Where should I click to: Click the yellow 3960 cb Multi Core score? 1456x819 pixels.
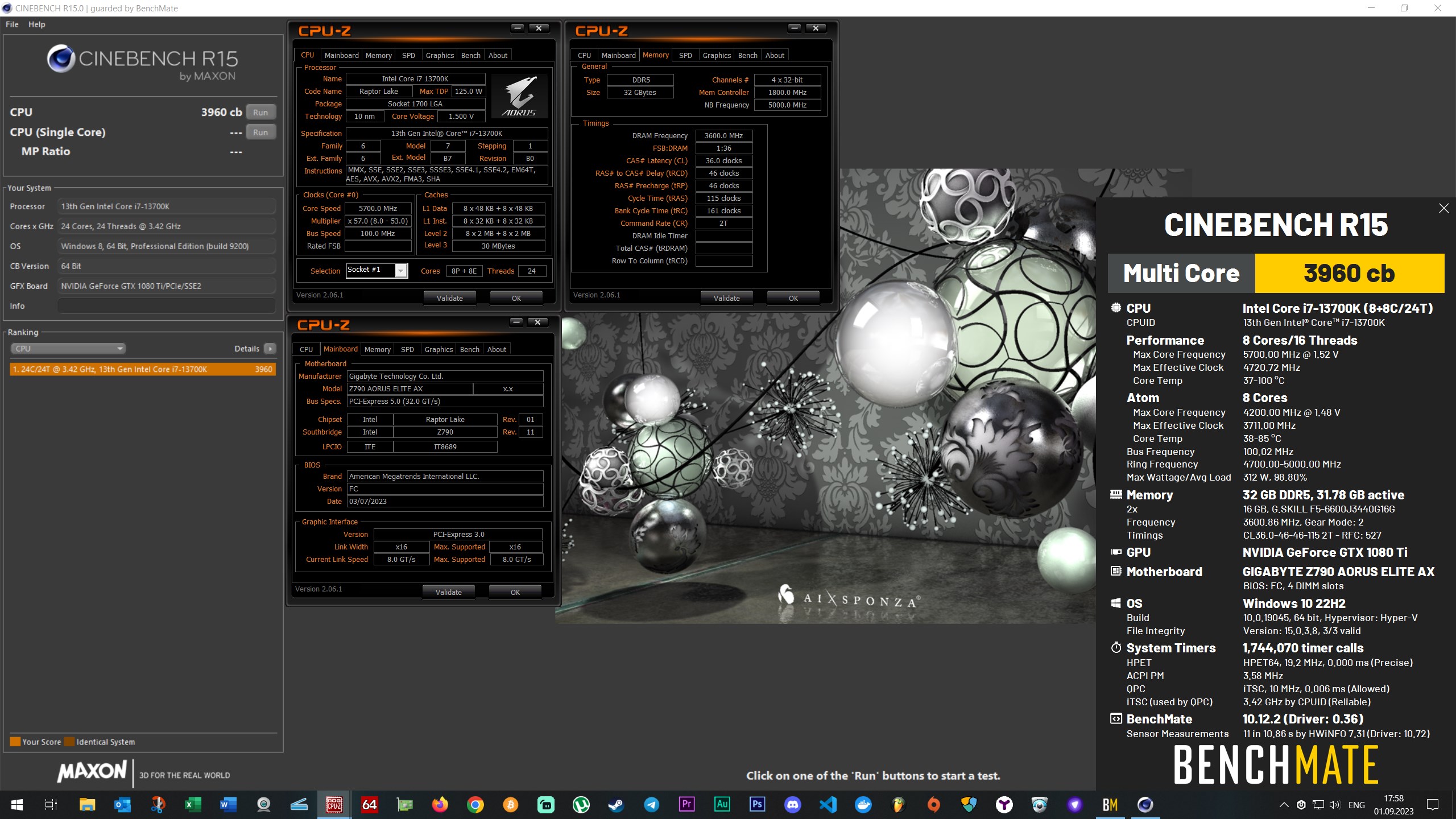tap(1349, 273)
